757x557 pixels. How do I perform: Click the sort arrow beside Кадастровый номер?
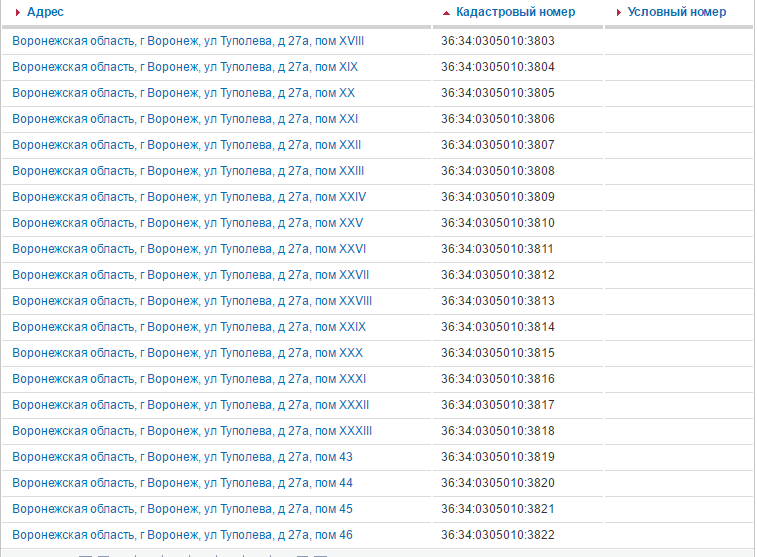(447, 12)
